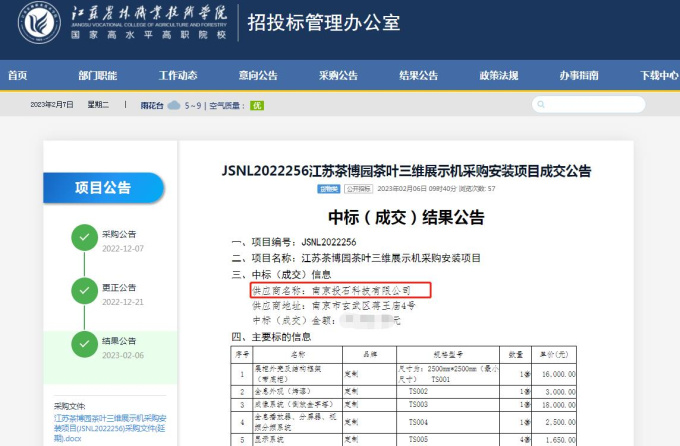Click the blue 货物类 tag under title

pyautogui.click(x=329, y=188)
